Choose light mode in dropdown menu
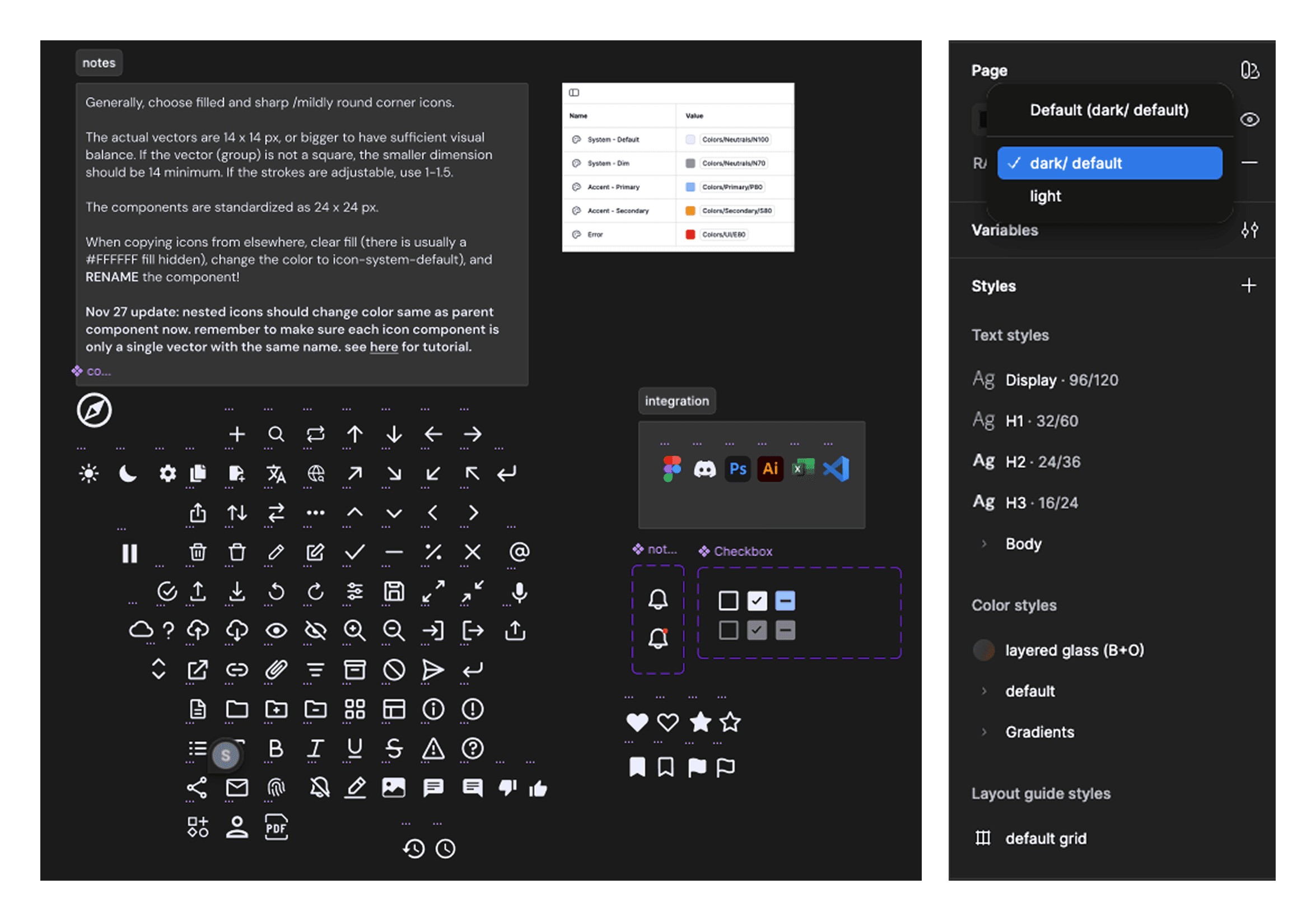This screenshot has width=1316, height=921. (x=1046, y=196)
